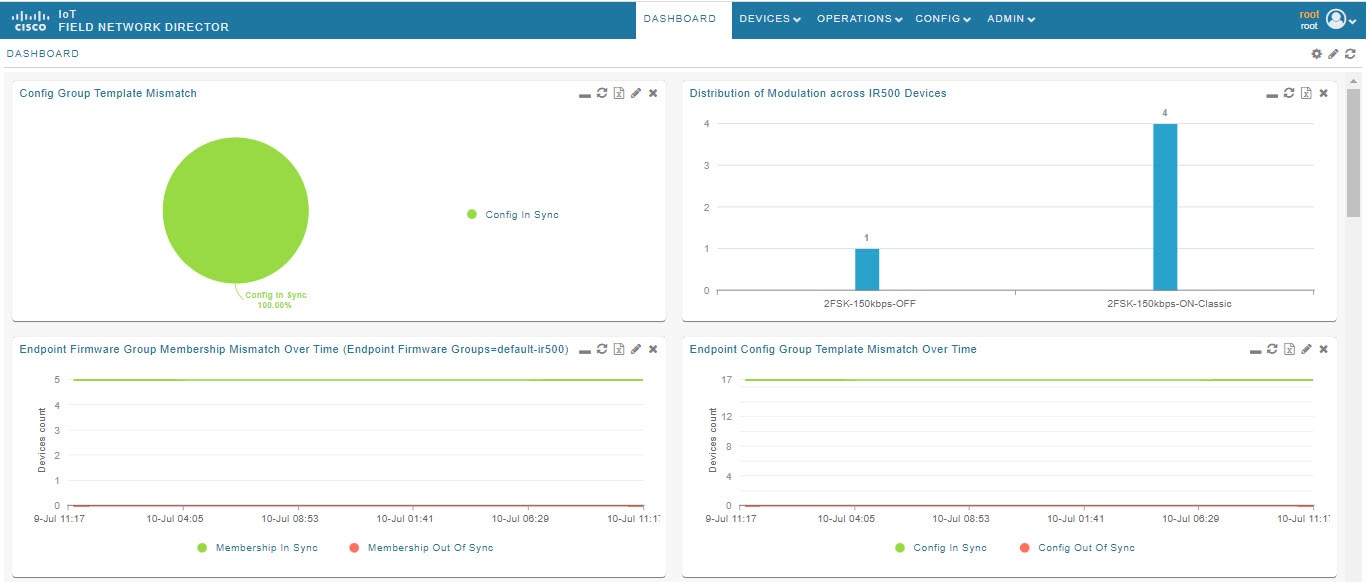Edit dashboard layout with the pencil icon

1331,54
